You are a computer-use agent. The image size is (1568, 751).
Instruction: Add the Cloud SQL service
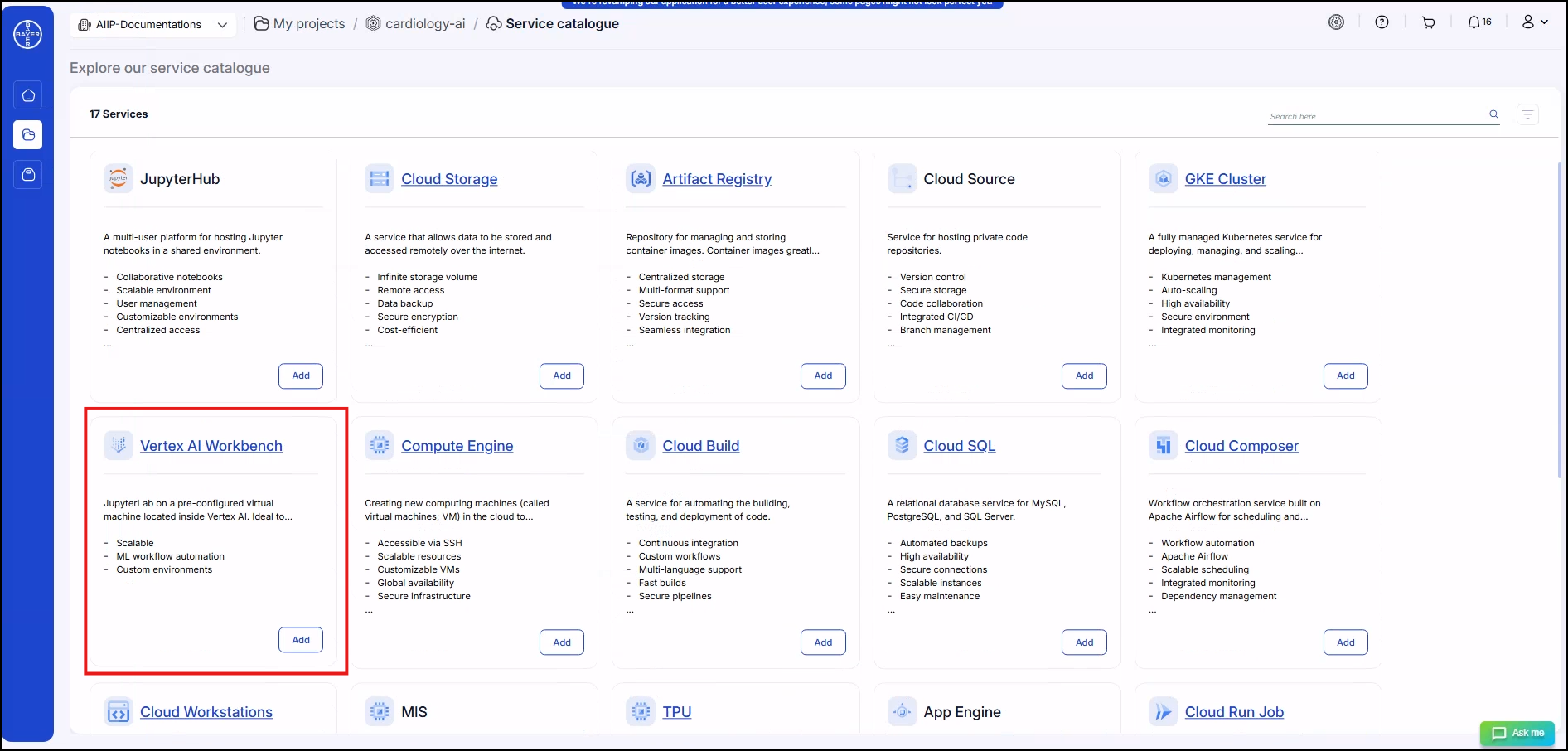click(1084, 642)
